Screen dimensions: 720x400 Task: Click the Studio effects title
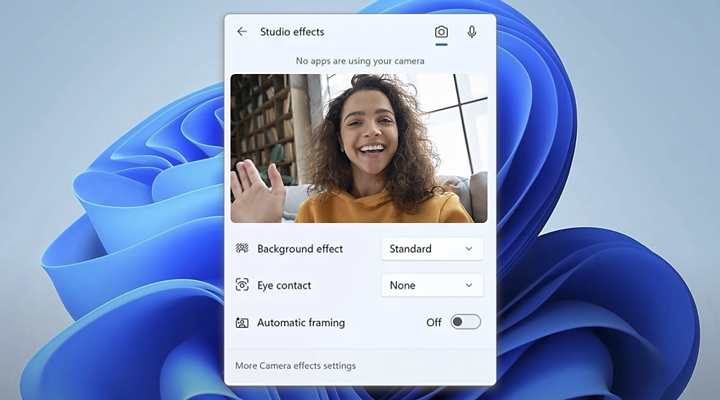[x=292, y=32]
